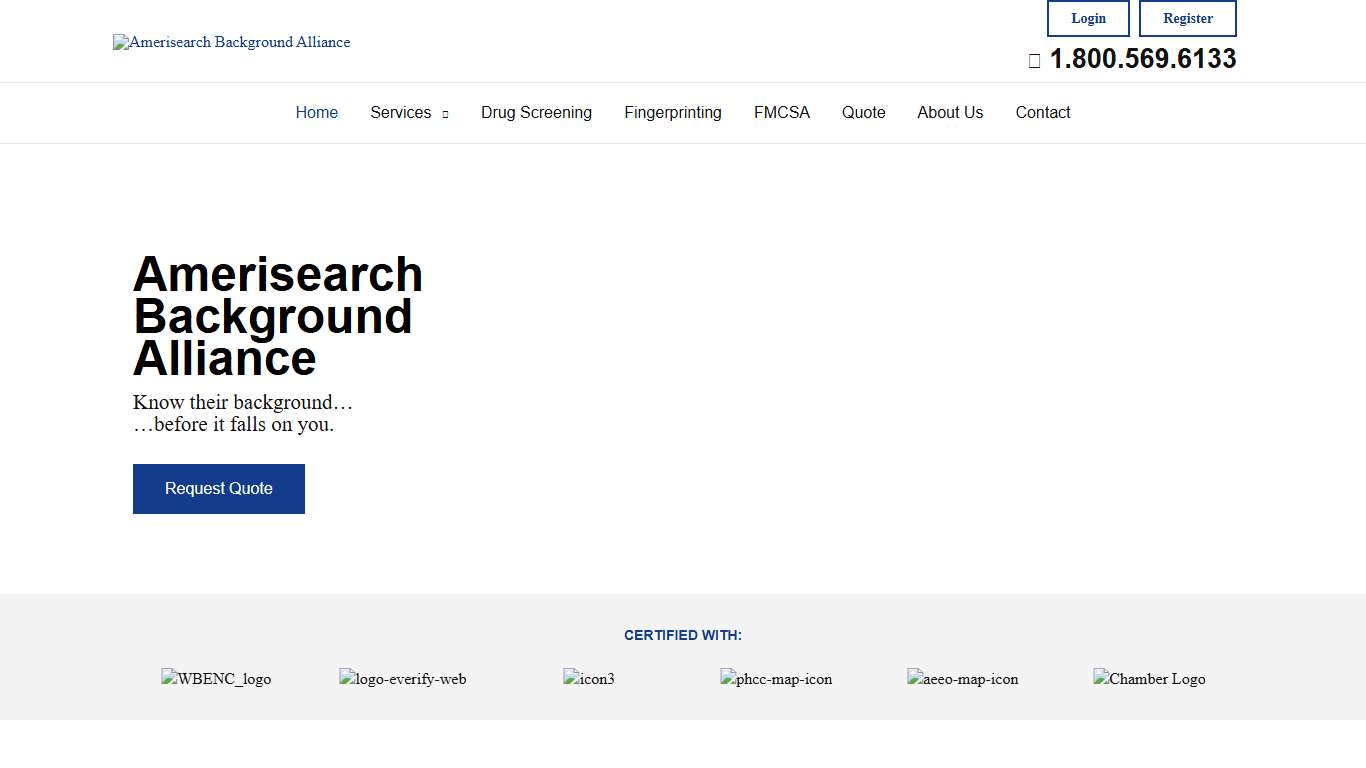
Task: Select Drug Screening from the navigation
Action: [x=536, y=112]
